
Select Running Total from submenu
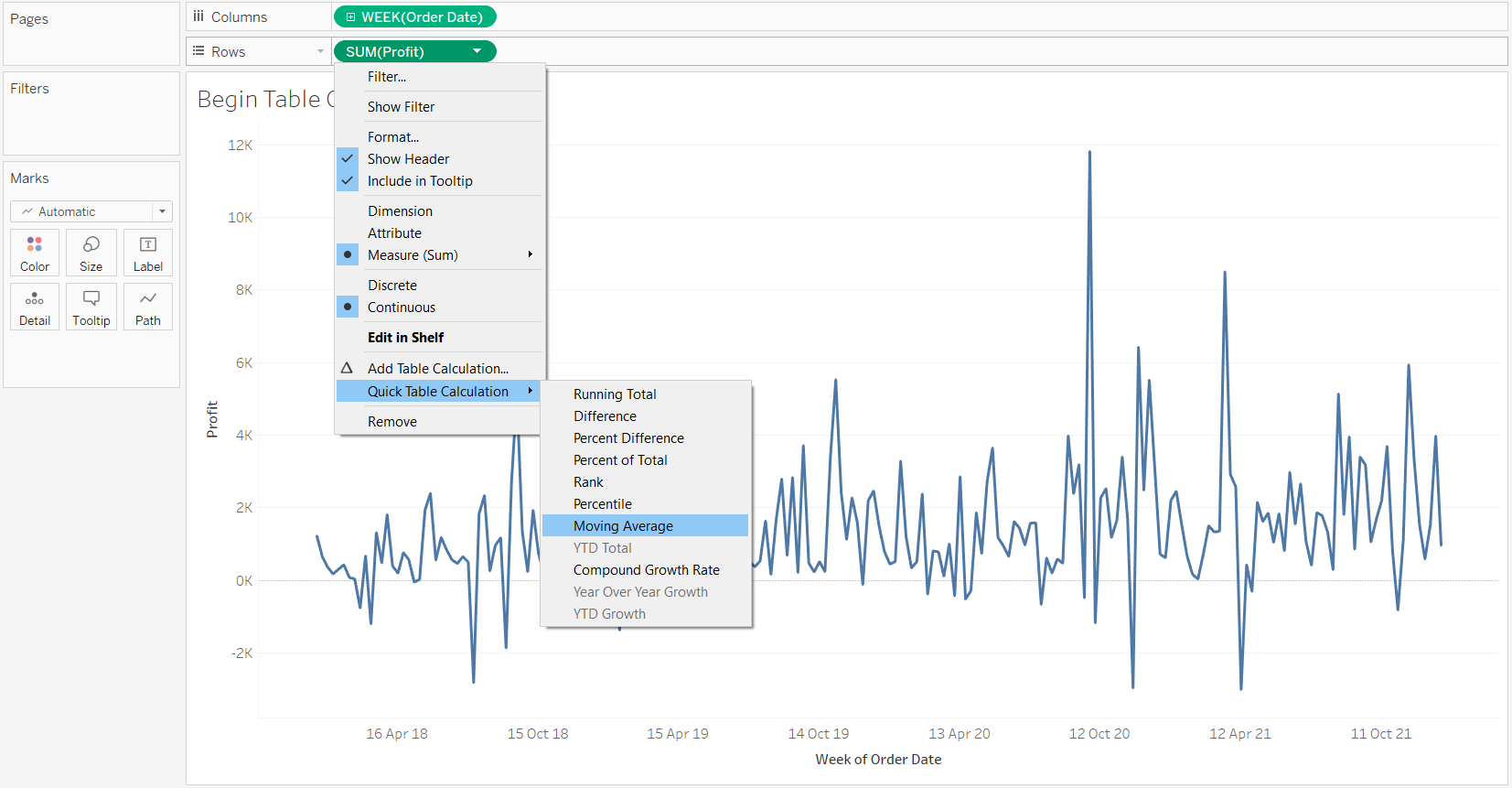615,394
